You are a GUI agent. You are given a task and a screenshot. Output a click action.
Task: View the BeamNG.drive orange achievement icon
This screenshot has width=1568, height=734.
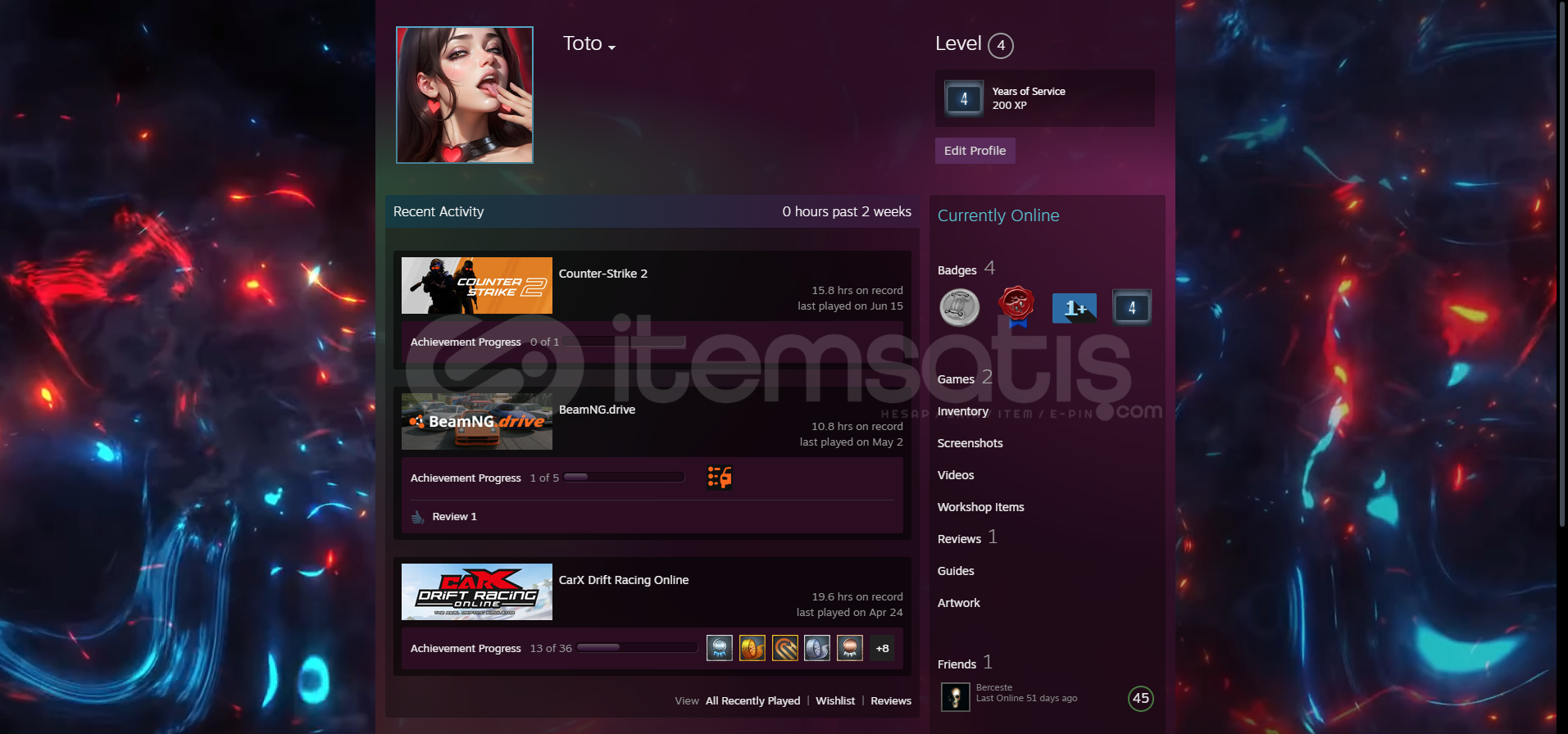720,478
